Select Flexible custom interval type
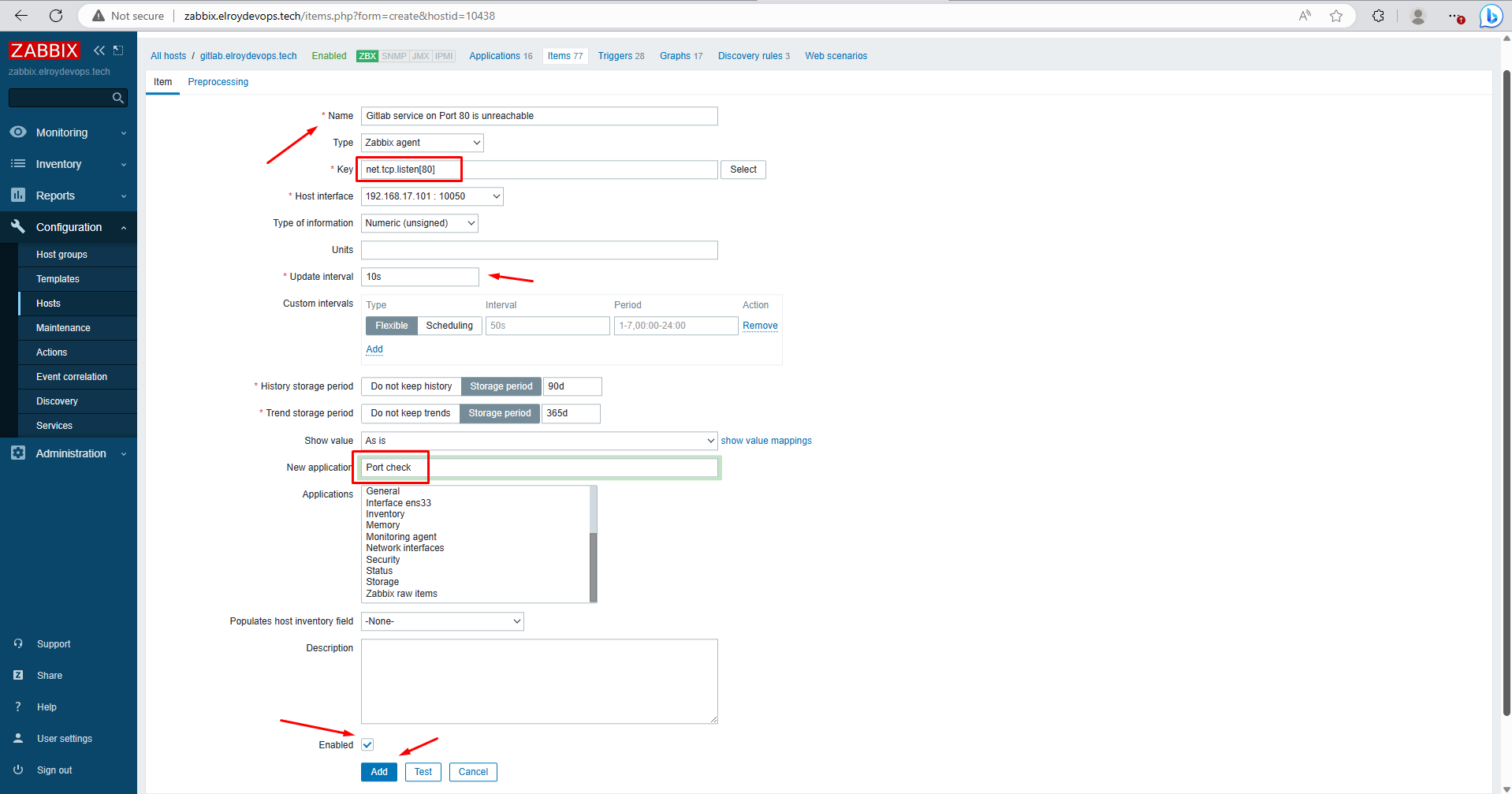1512x794 pixels. pyautogui.click(x=392, y=326)
